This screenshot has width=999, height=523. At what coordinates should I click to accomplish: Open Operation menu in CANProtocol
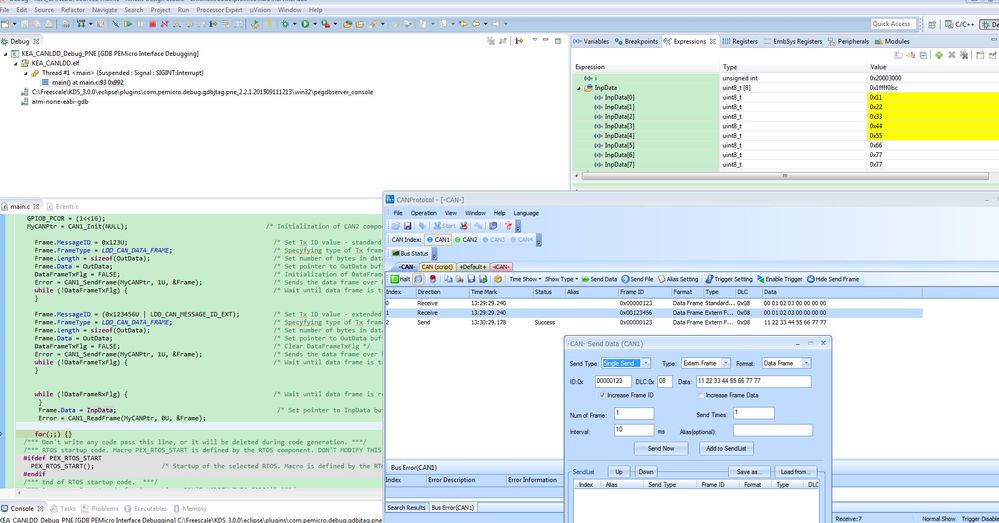pos(424,213)
